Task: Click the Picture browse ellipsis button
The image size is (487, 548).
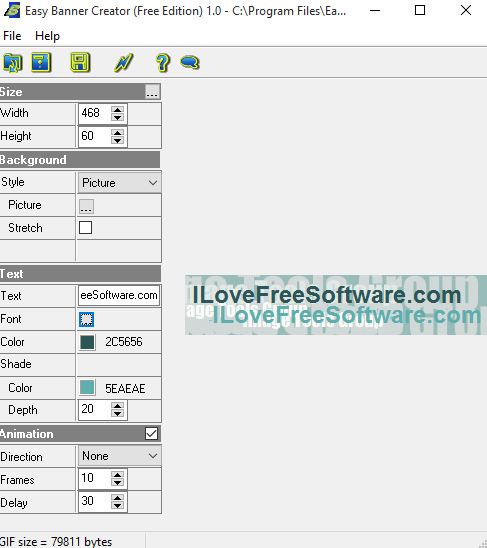Action: [x=86, y=206]
